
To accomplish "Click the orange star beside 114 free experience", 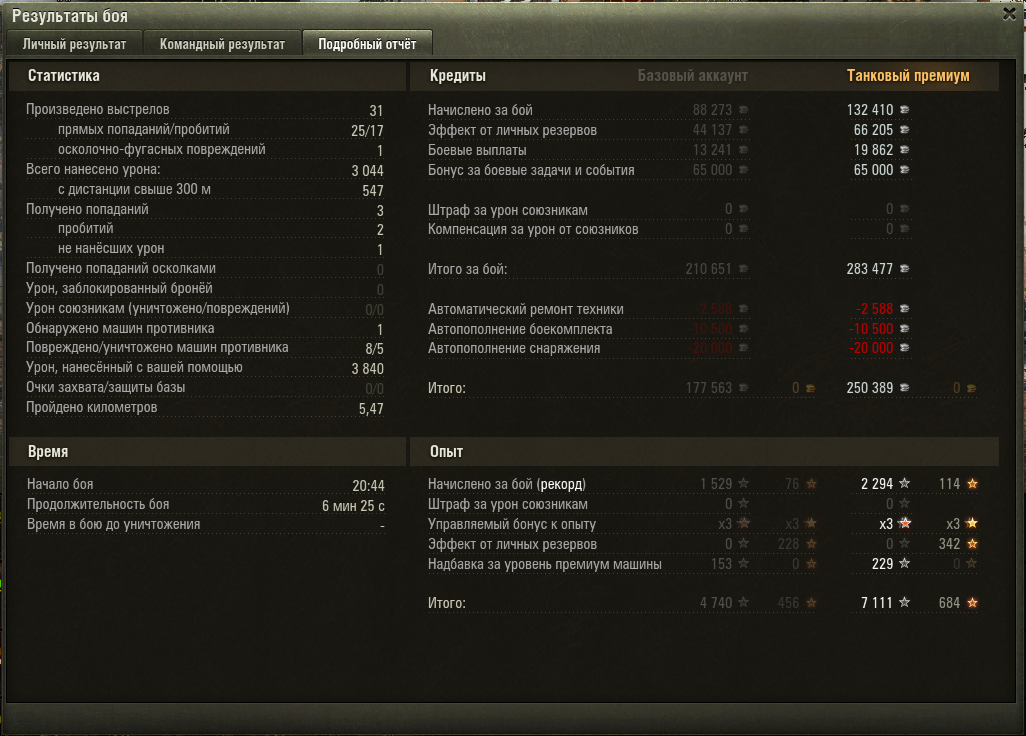I will [x=972, y=483].
